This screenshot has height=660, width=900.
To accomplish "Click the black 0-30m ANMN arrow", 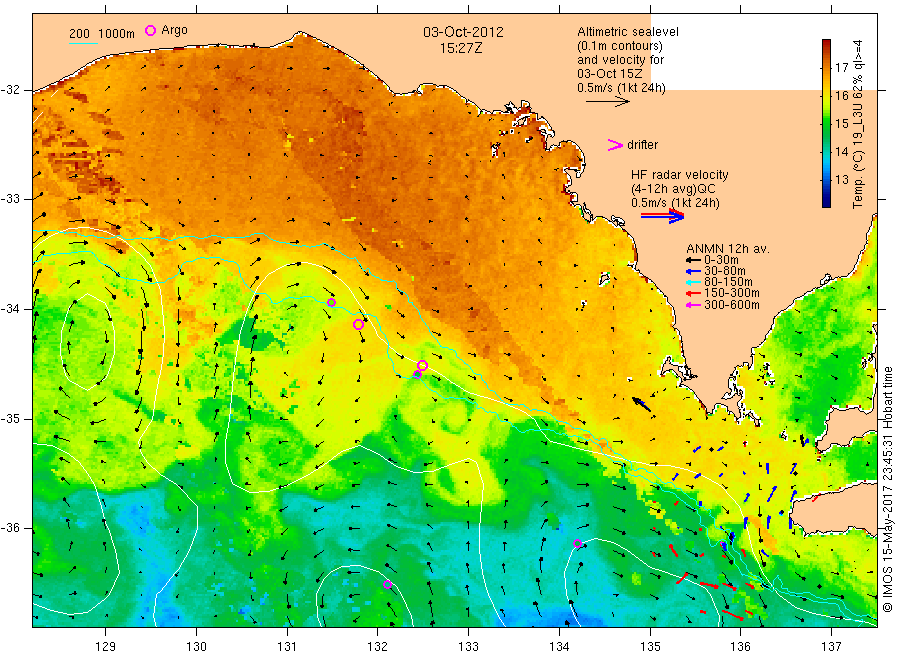I will click(693, 261).
